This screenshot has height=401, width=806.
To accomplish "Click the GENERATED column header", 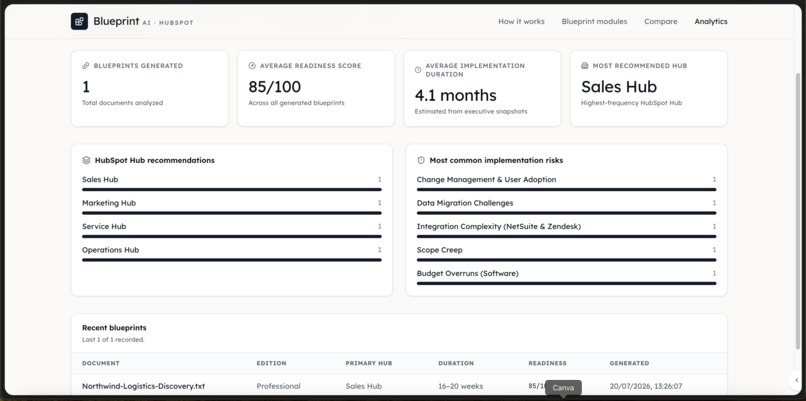I will coord(629,363).
